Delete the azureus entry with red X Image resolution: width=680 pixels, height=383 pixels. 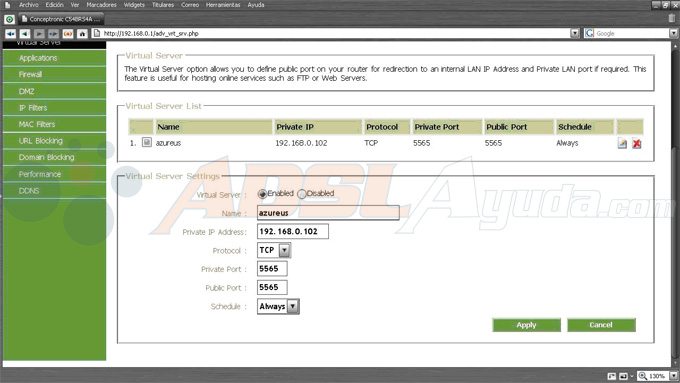coord(637,143)
